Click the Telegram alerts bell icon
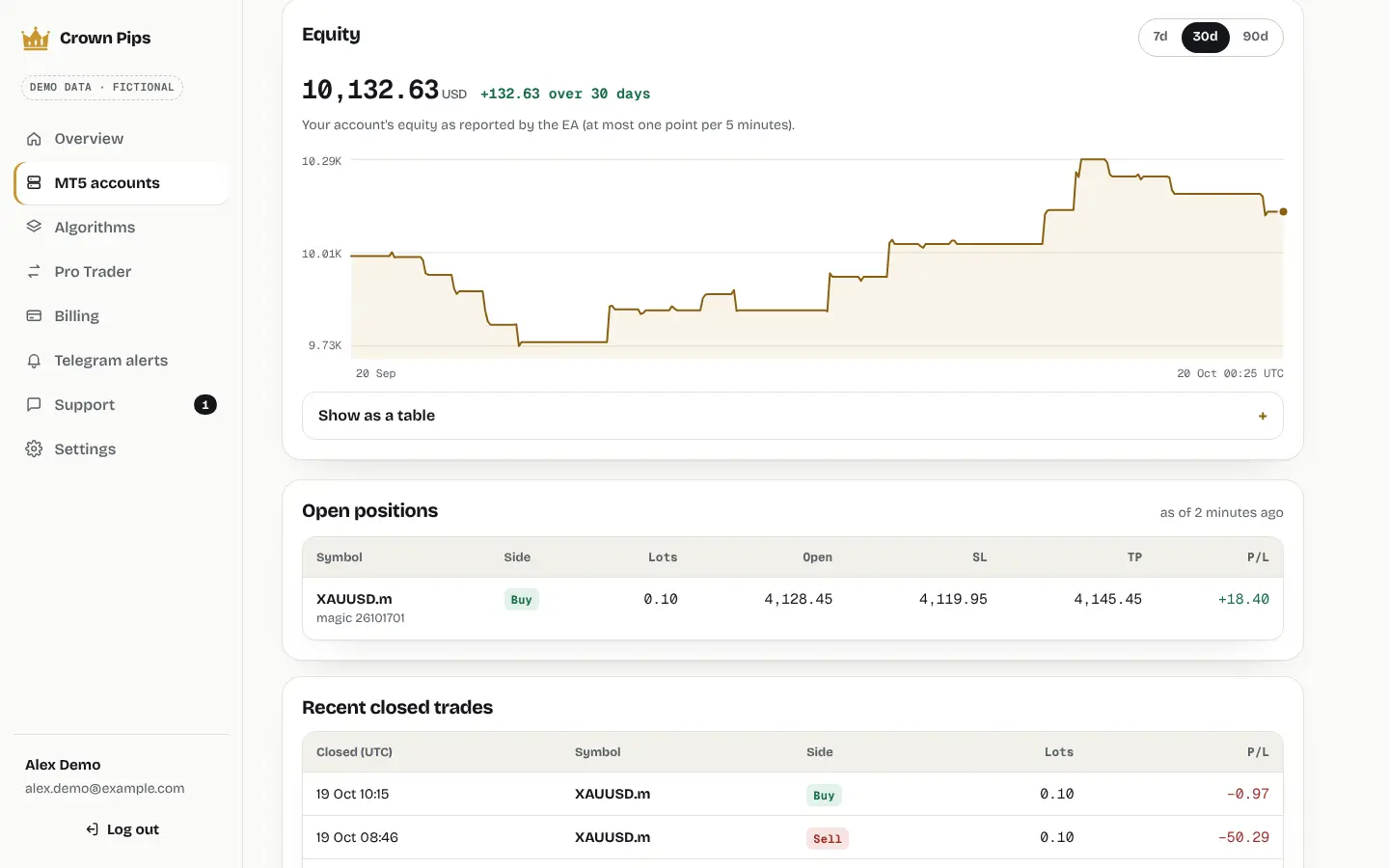Image resolution: width=1389 pixels, height=868 pixels. click(x=34, y=361)
